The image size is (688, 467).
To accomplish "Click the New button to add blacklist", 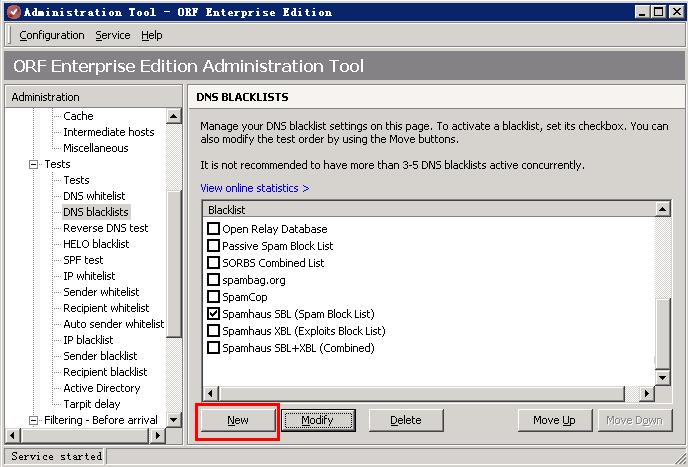I will 238,420.
